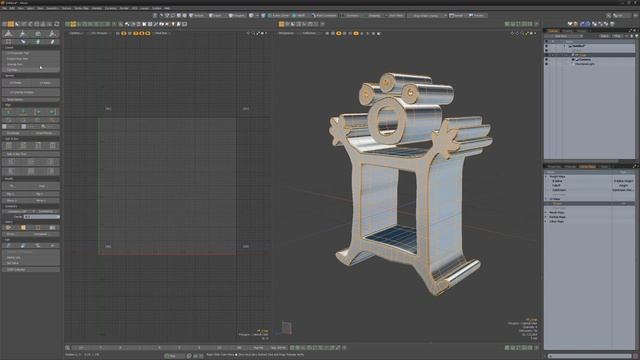This screenshot has width=640, height=360.
Task: Toggle visibility eye of the Directional Light row
Action: click(547, 64)
